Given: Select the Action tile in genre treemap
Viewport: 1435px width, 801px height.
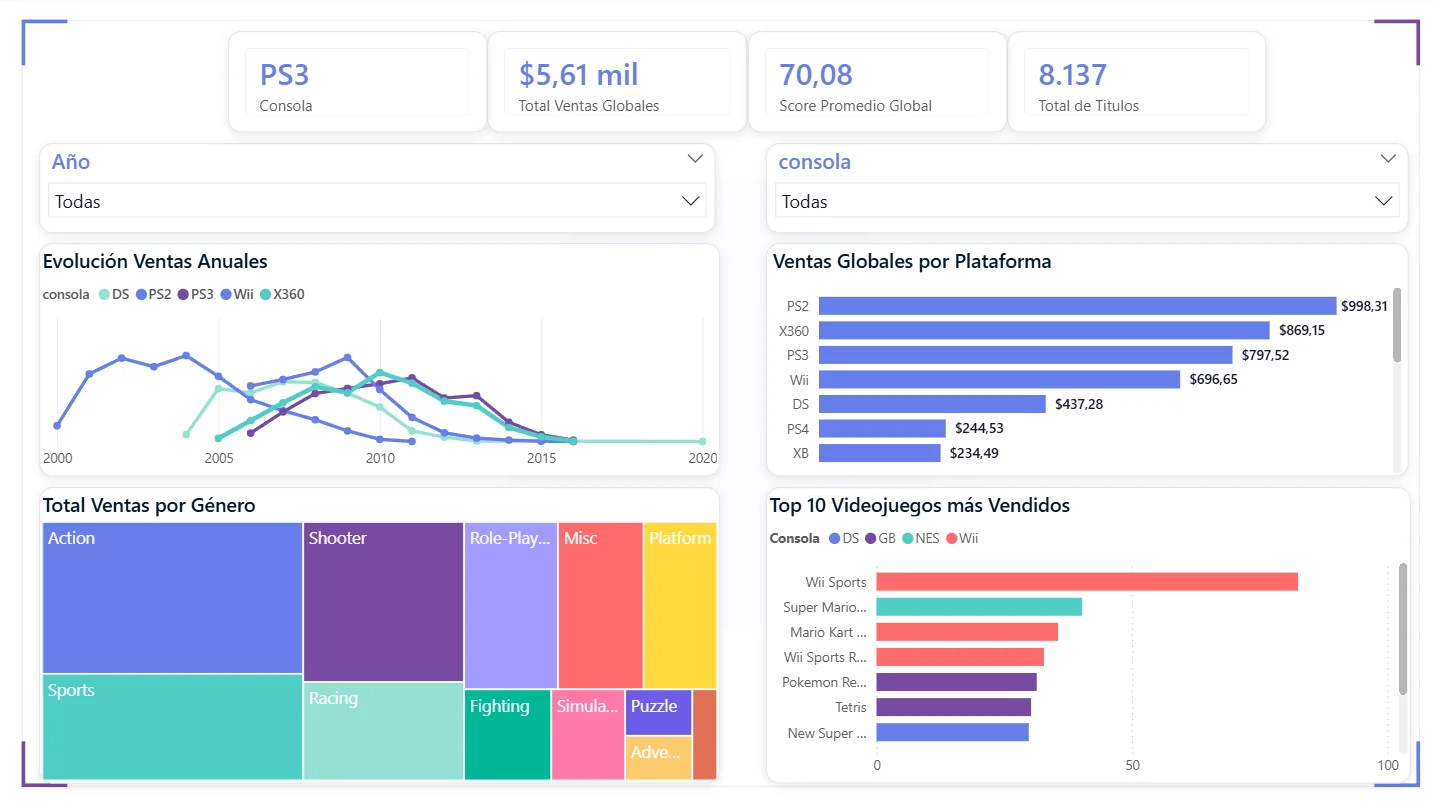Looking at the screenshot, I should (x=172, y=598).
